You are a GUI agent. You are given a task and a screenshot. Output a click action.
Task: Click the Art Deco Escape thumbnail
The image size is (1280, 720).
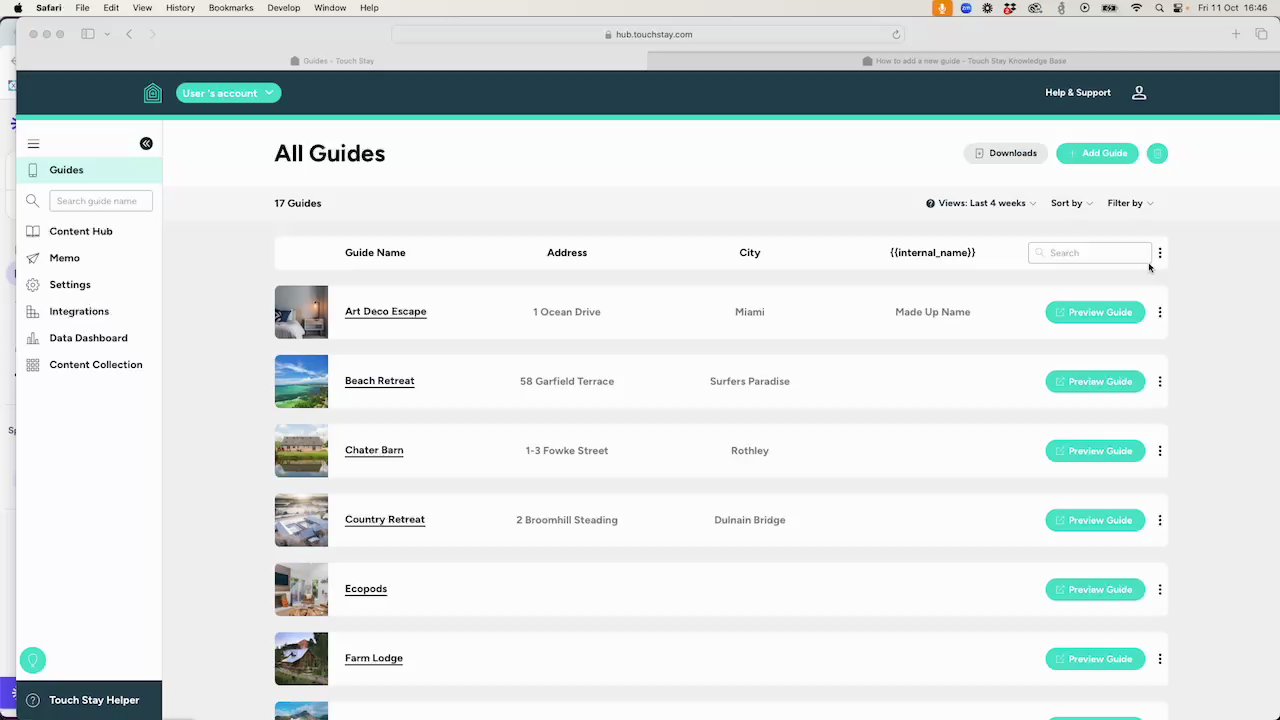301,312
